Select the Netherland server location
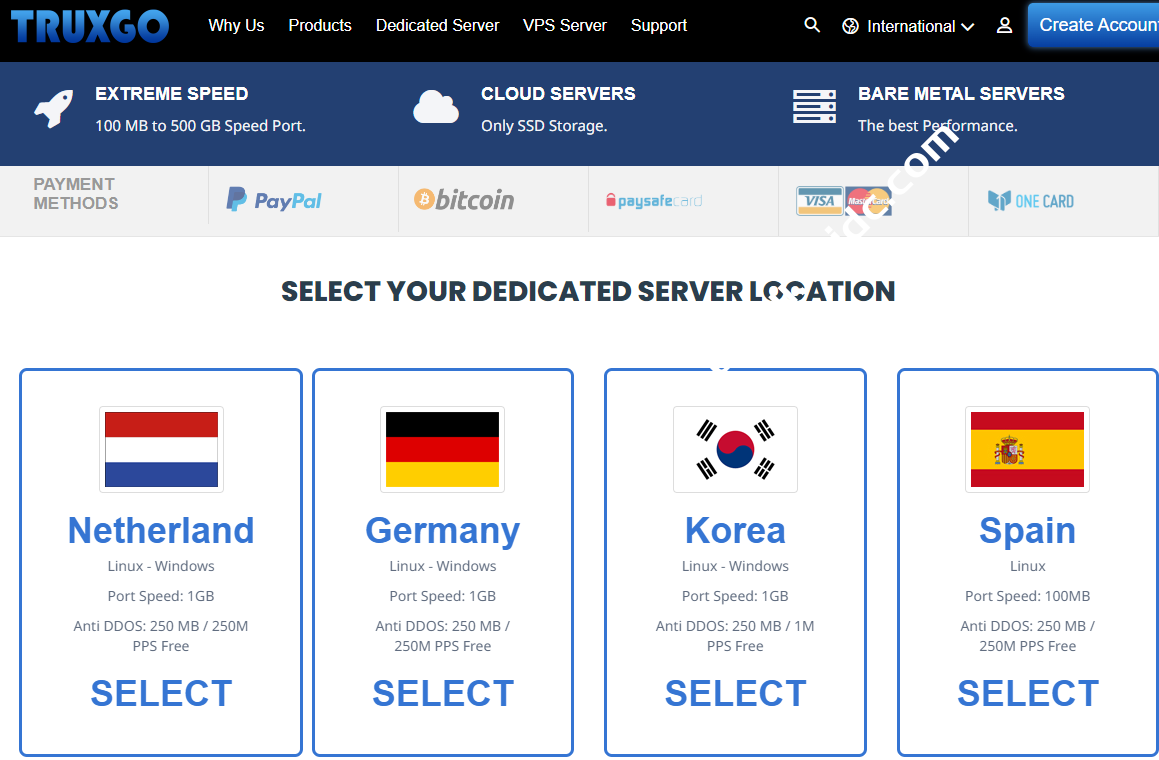 pyautogui.click(x=161, y=693)
